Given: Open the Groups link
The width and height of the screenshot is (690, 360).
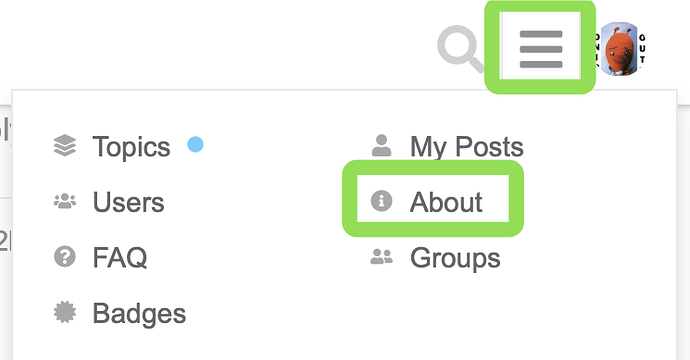Looking at the screenshot, I should point(455,258).
